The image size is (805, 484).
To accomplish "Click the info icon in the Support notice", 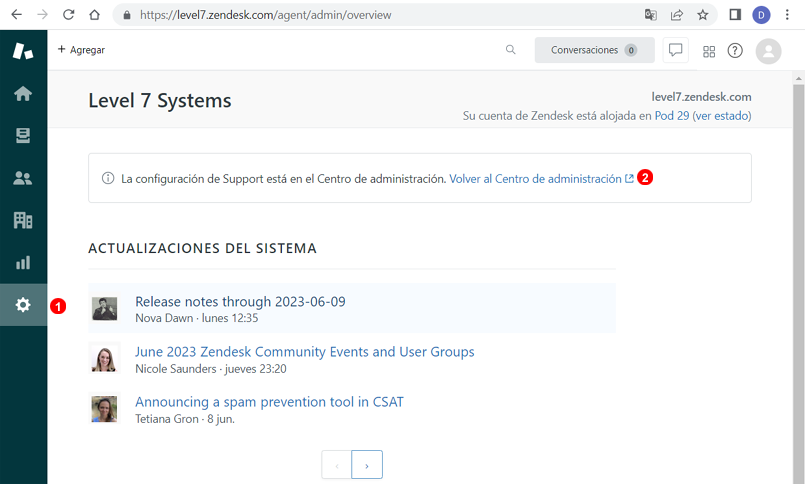I will (108, 178).
